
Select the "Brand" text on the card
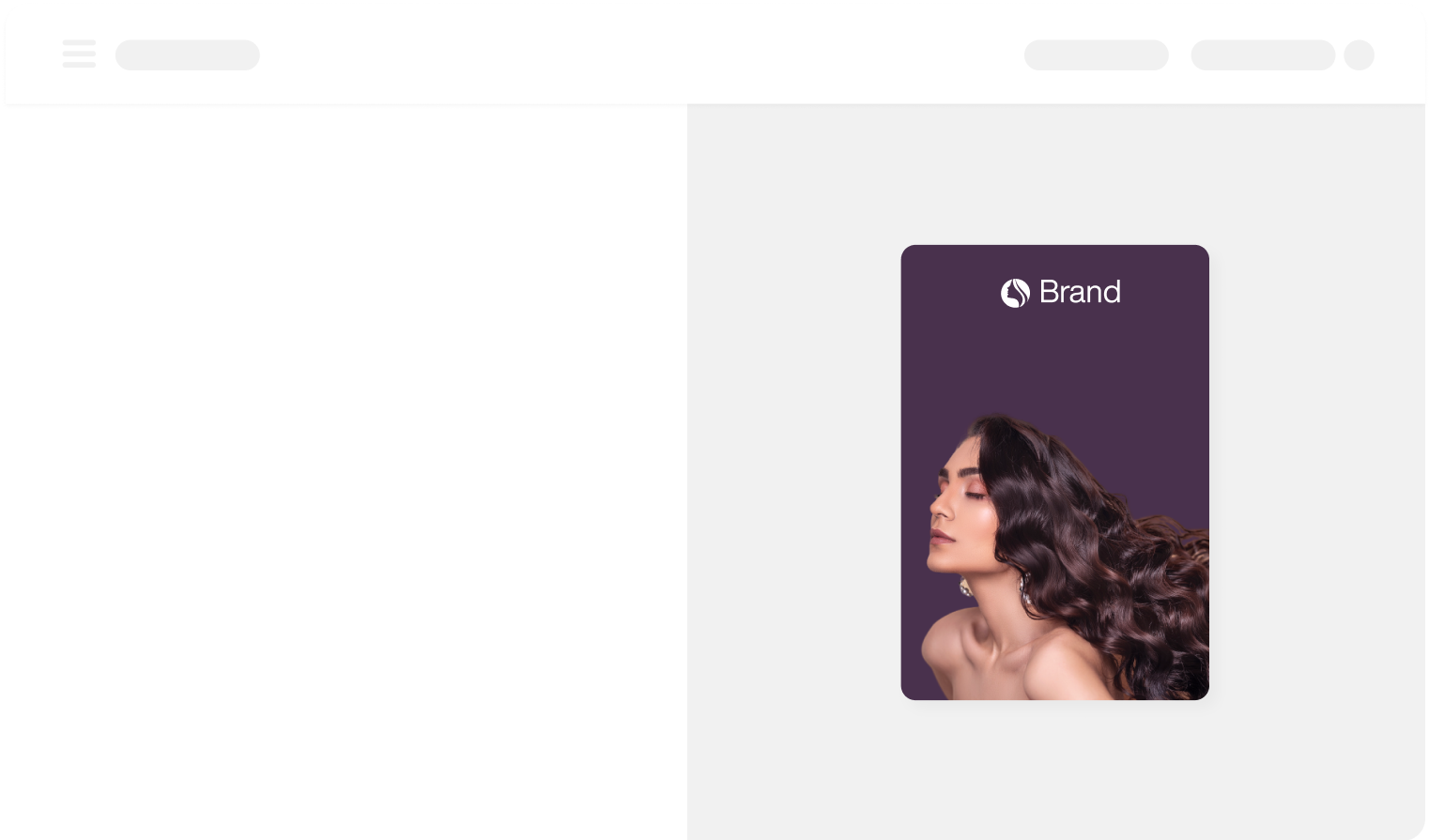tap(1080, 292)
